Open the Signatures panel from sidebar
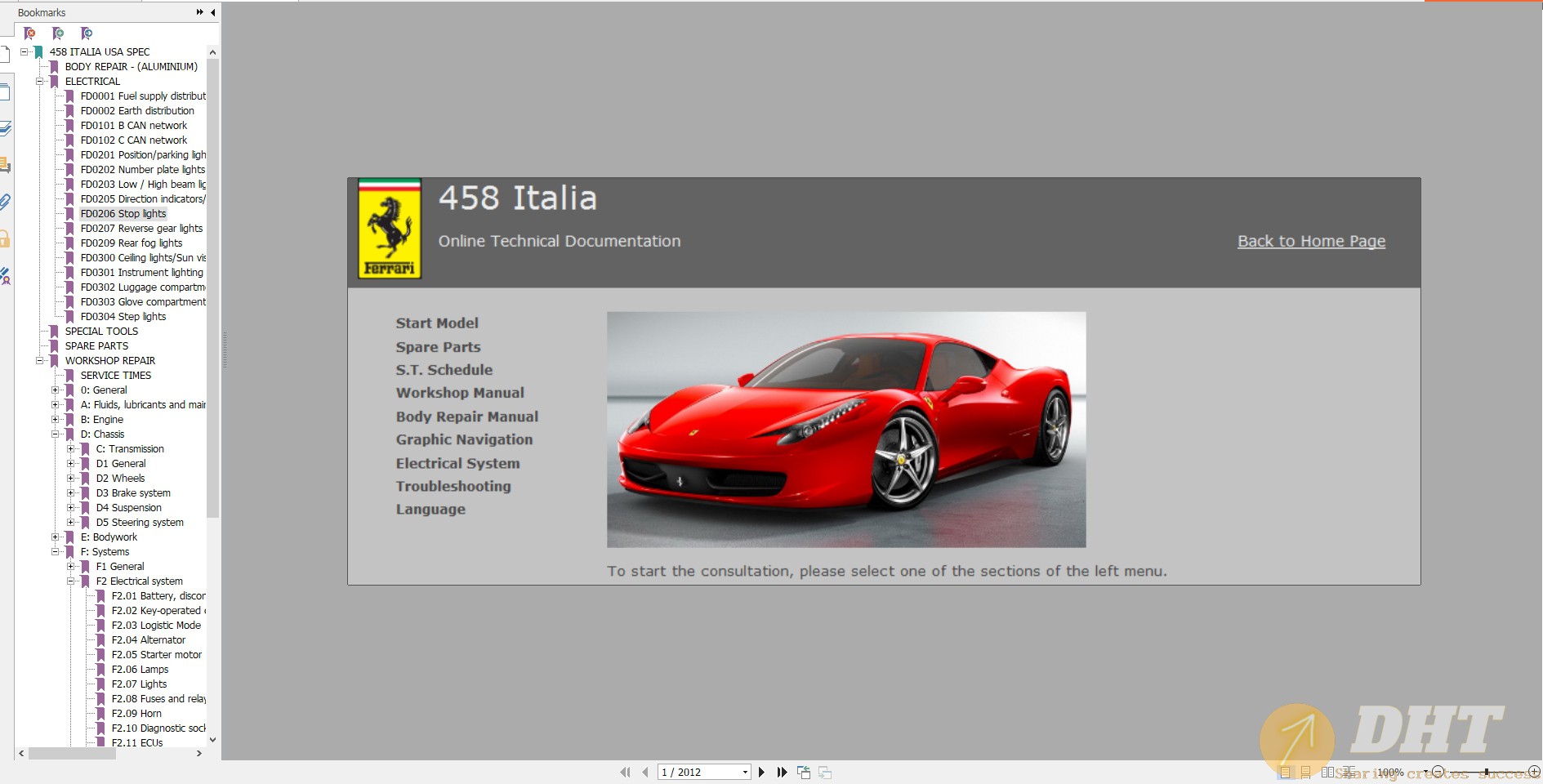This screenshot has width=1543, height=784. (5, 276)
